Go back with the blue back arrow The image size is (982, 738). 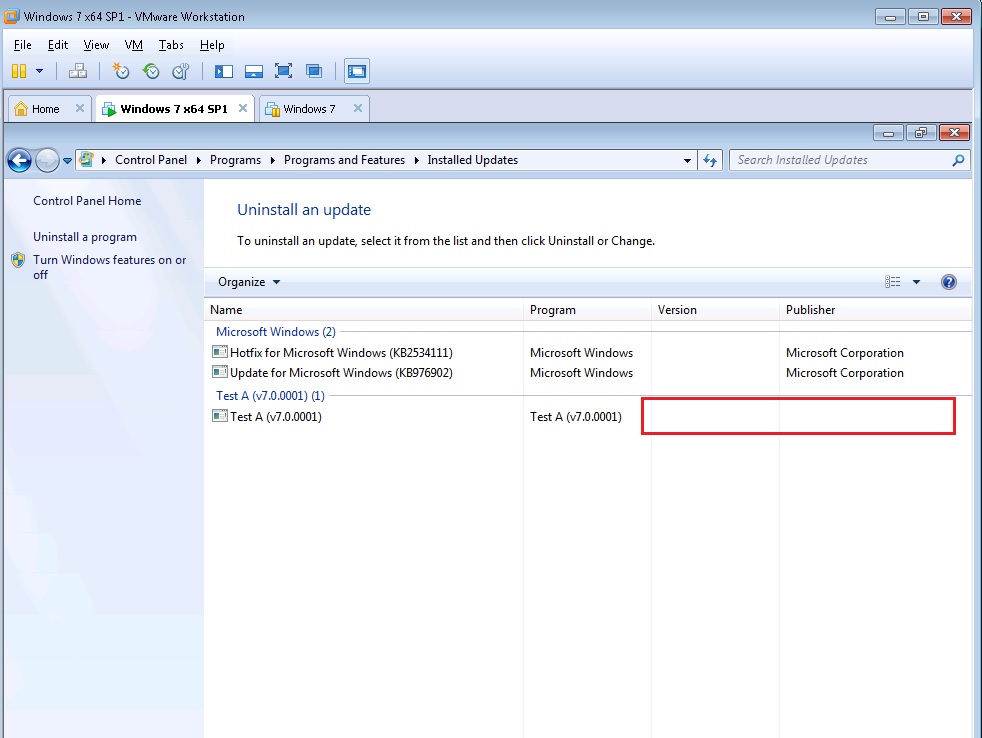[19, 160]
